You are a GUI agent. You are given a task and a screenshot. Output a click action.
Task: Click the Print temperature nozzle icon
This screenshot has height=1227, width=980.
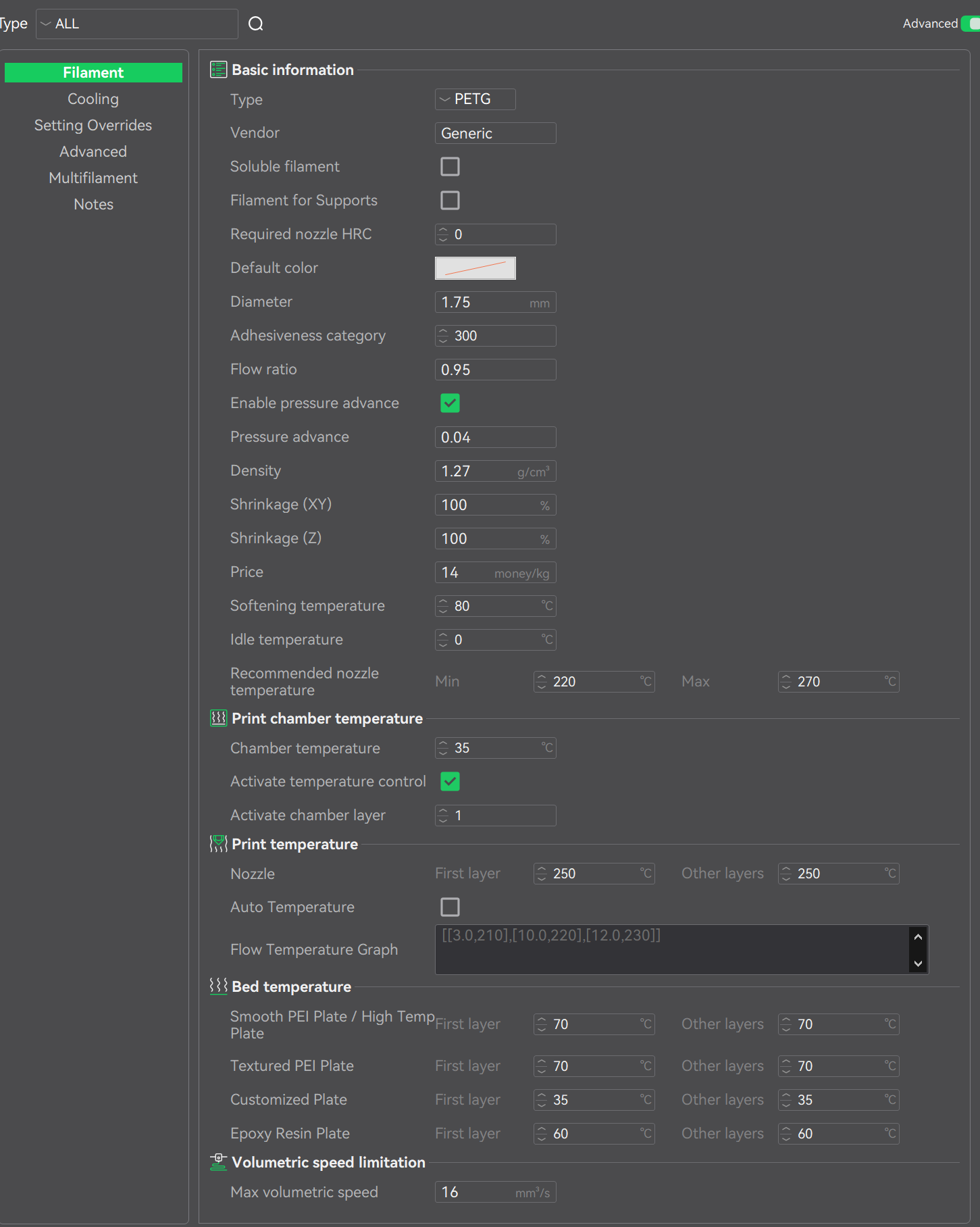pyautogui.click(x=218, y=844)
